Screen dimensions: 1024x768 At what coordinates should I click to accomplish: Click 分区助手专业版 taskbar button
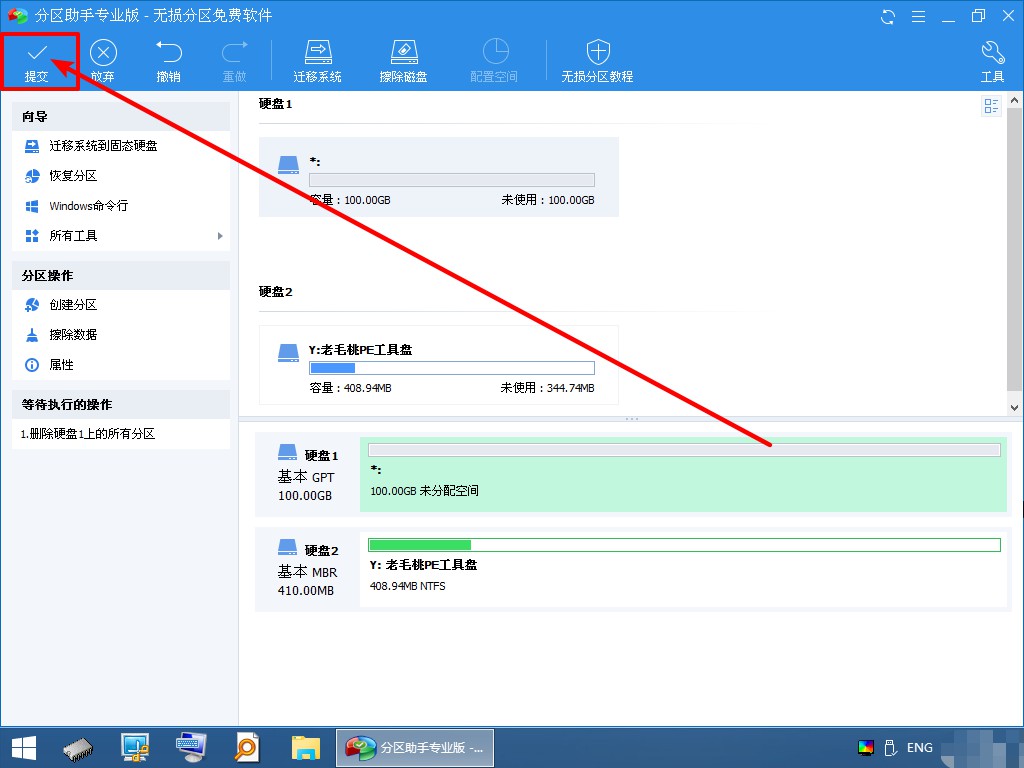pyautogui.click(x=415, y=748)
